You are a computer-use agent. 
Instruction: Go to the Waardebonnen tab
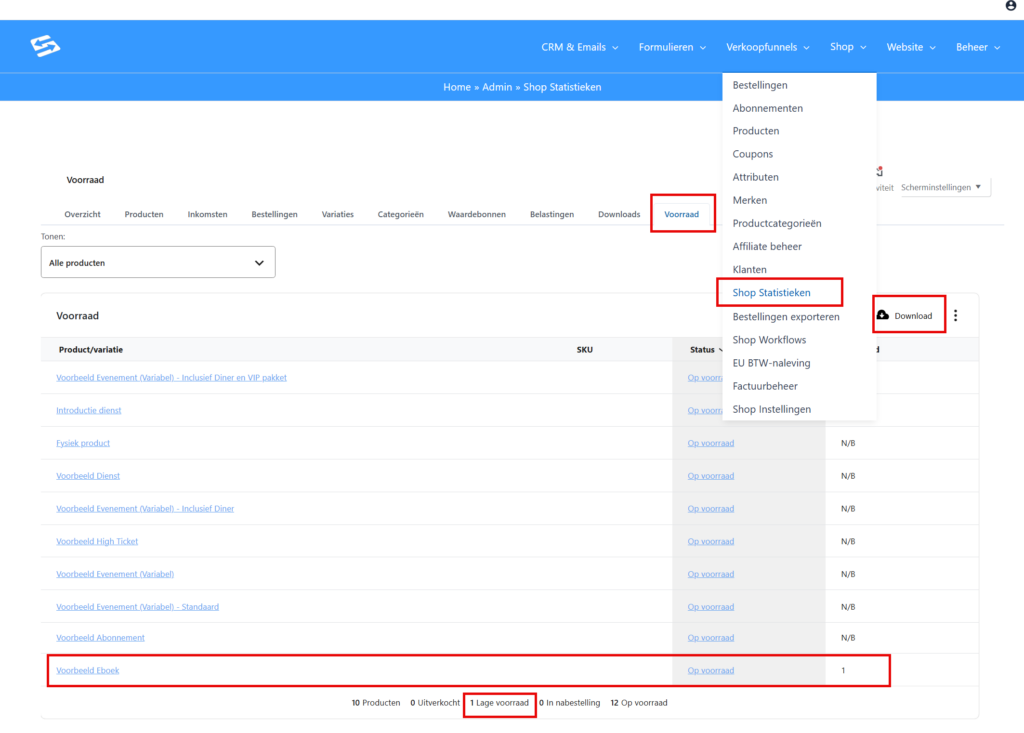(476, 214)
